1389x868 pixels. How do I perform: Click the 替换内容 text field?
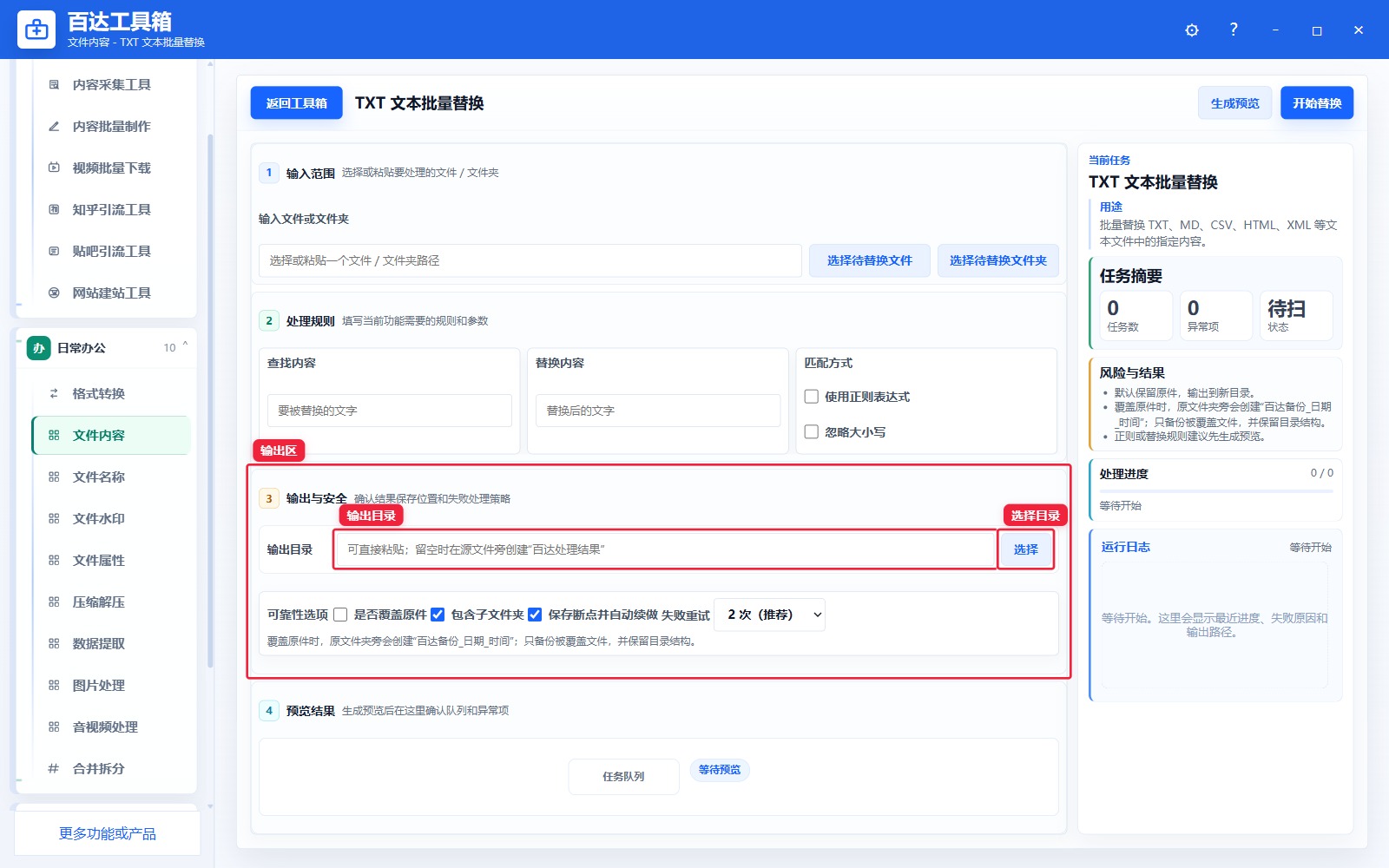pyautogui.click(x=658, y=411)
